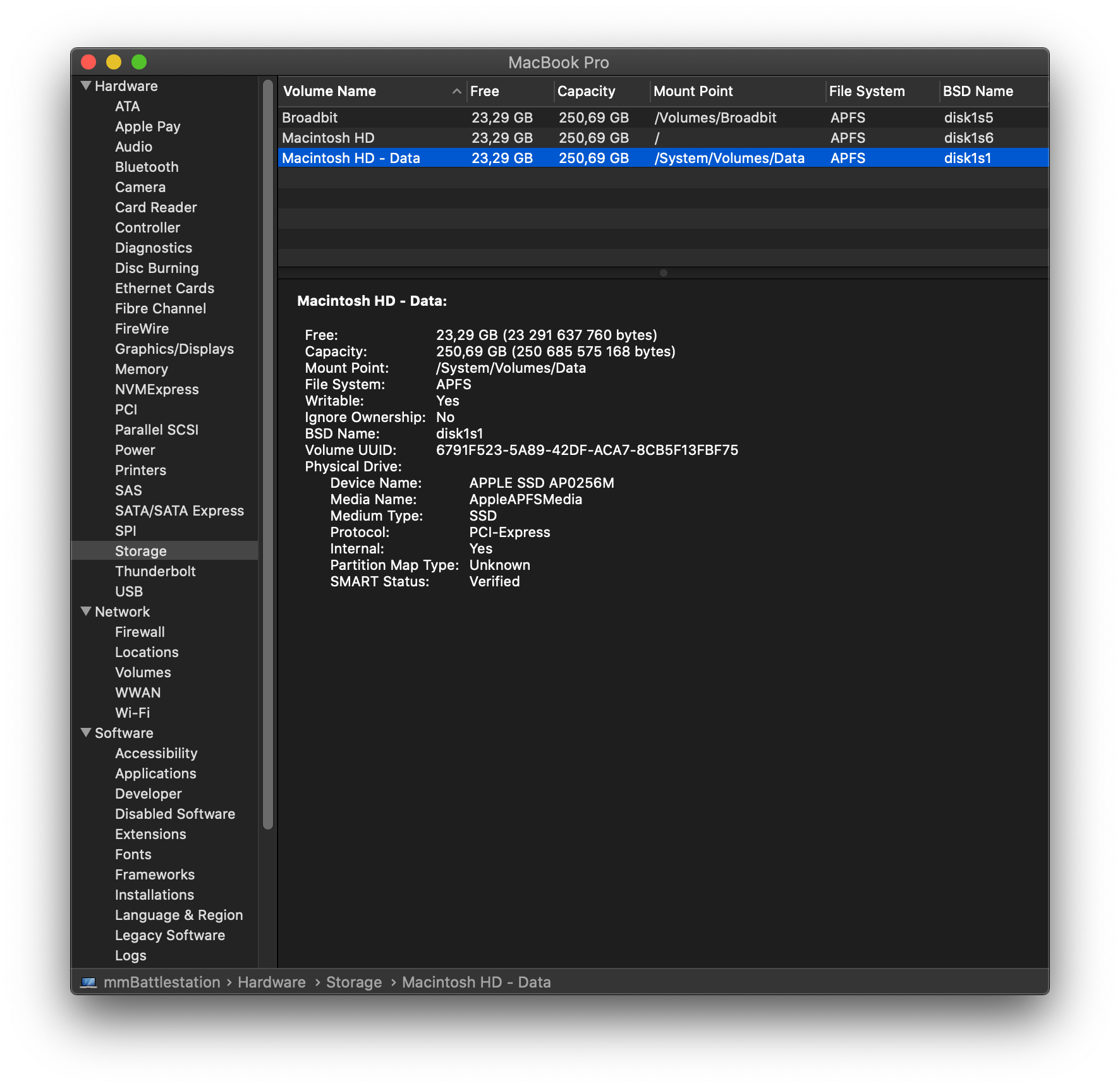This screenshot has width=1120, height=1088.
Task: Sort by the Free column header
Action: (509, 92)
